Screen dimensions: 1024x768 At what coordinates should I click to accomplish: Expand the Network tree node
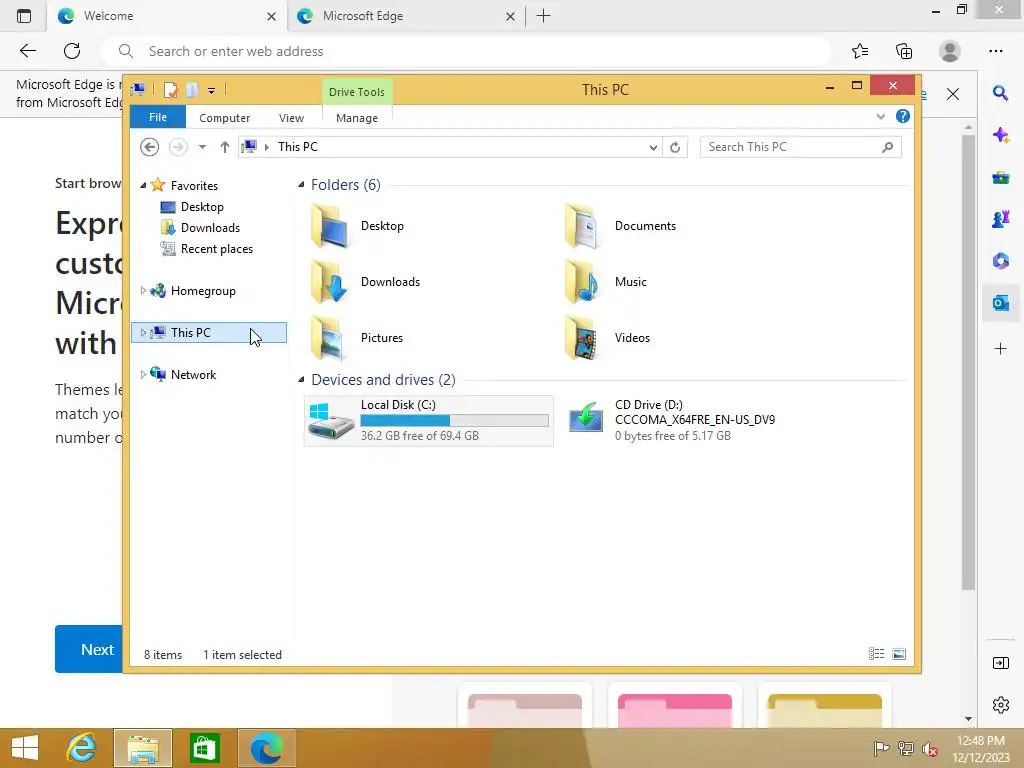click(x=143, y=374)
